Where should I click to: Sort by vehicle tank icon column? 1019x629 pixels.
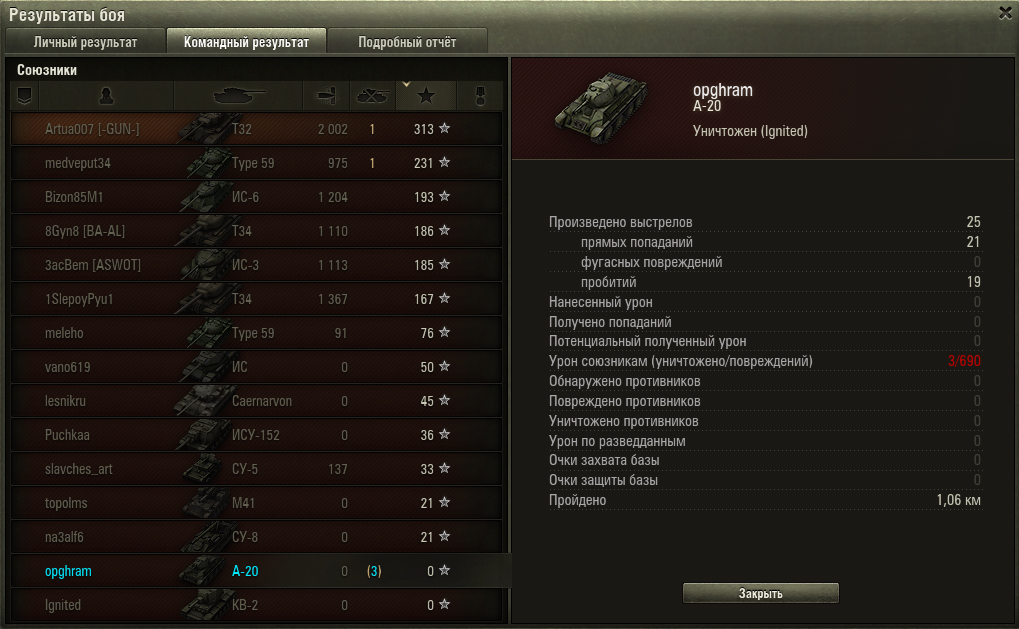[x=238, y=96]
